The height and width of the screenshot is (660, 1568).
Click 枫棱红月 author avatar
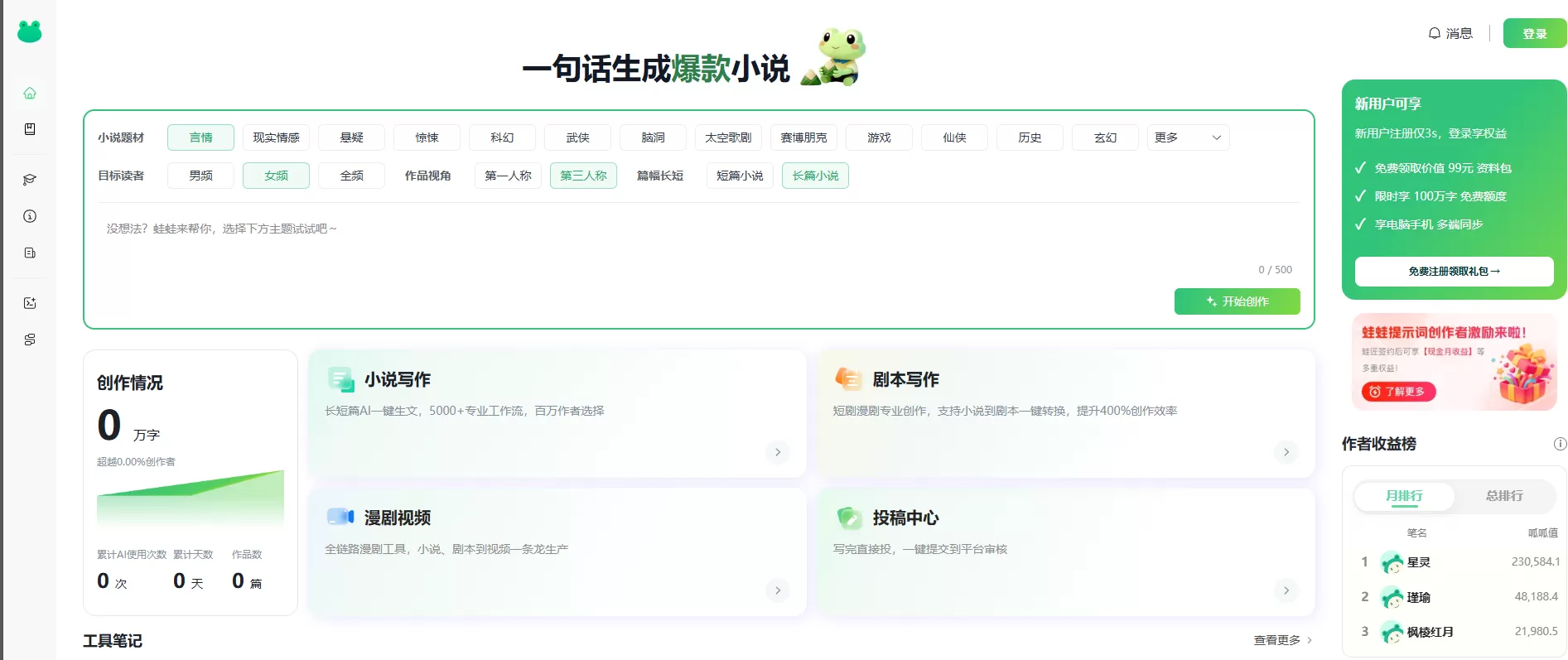point(1392,632)
